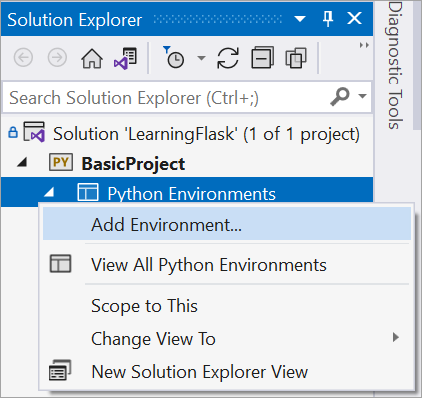Open the Pending Changes Filter clock icon
Viewport: 422px width, 398px height.
[174, 57]
